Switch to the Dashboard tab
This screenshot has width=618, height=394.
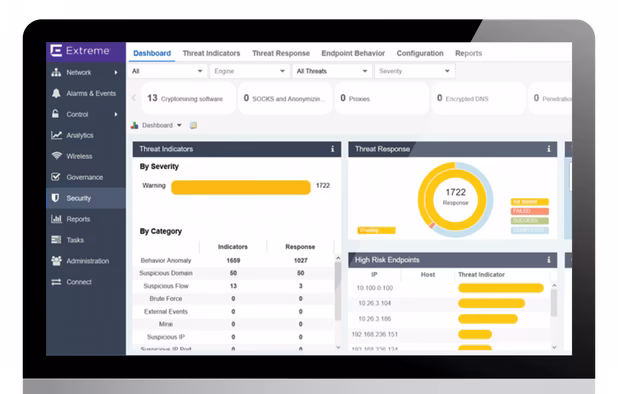coord(152,53)
